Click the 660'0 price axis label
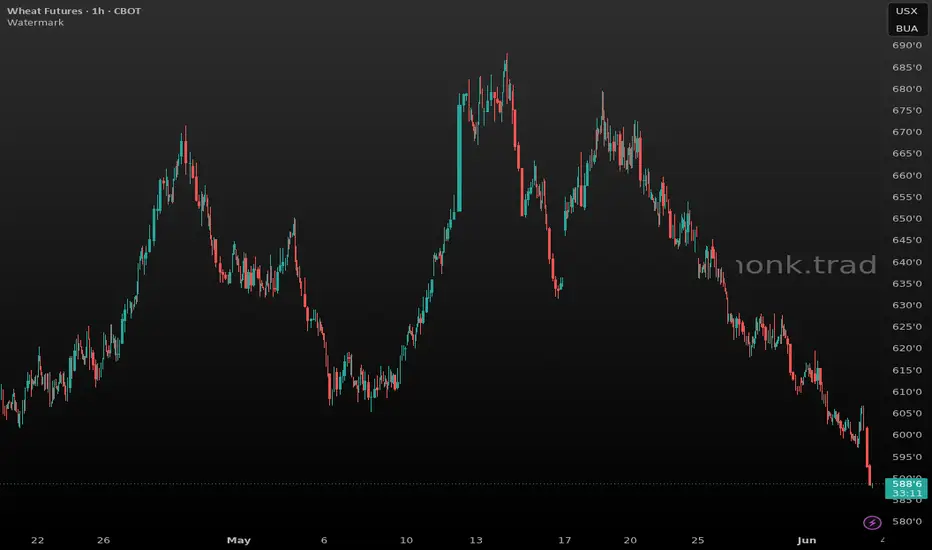This screenshot has width=932, height=550. [906, 175]
